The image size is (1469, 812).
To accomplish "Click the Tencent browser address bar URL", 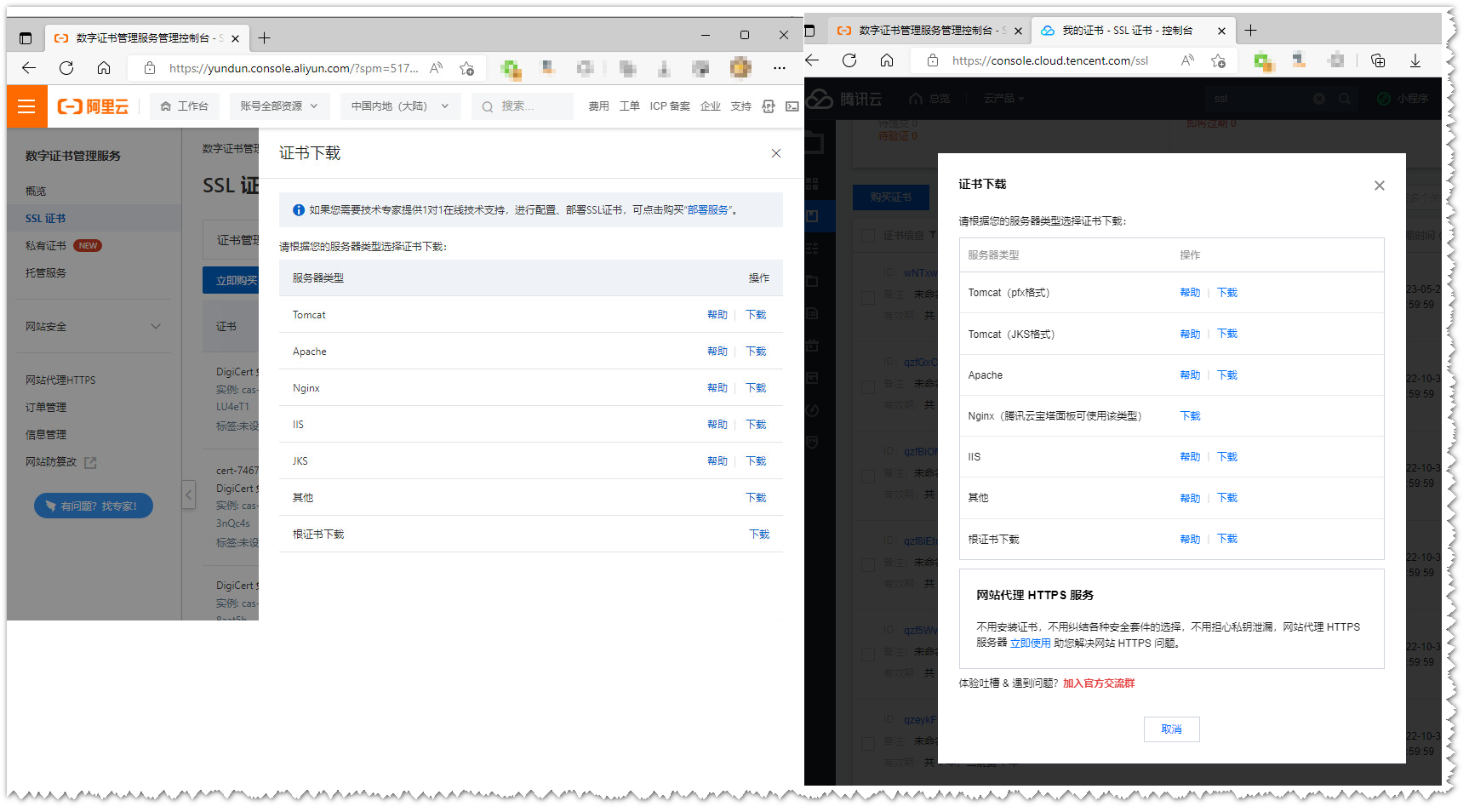I will pos(1049,60).
